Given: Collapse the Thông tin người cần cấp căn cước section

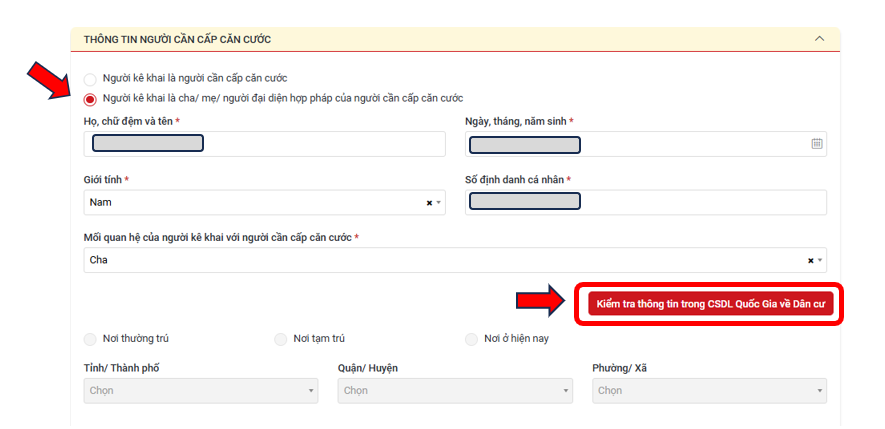Looking at the screenshot, I should [820, 39].
